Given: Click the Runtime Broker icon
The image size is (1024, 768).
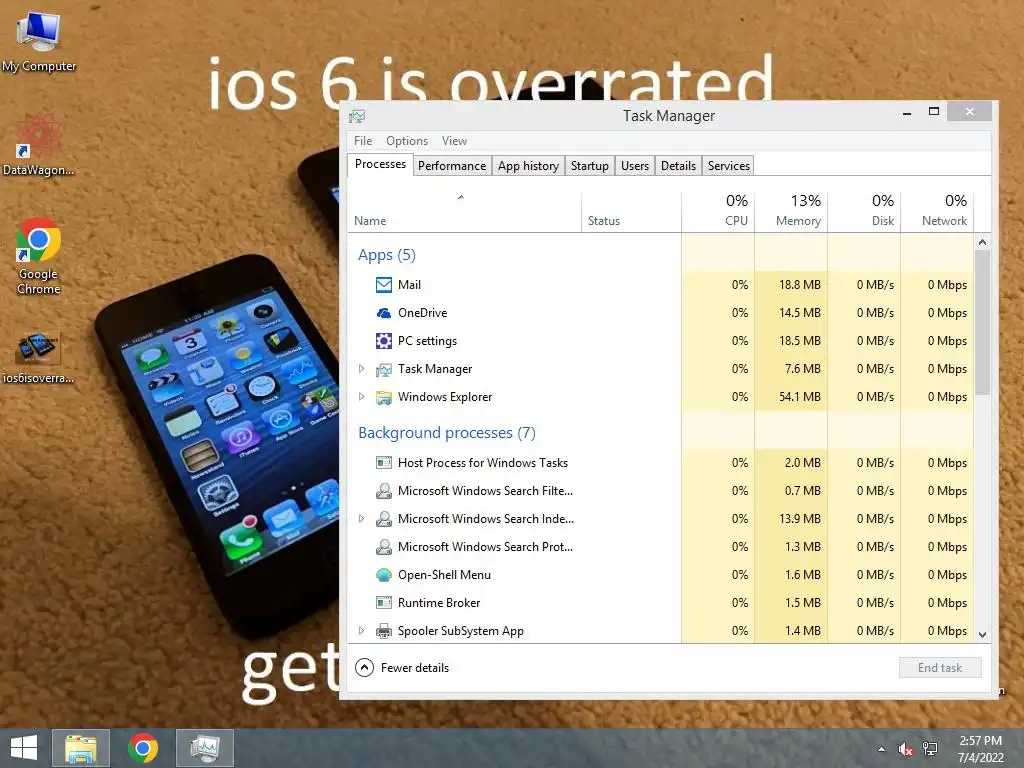Looking at the screenshot, I should 384,603.
